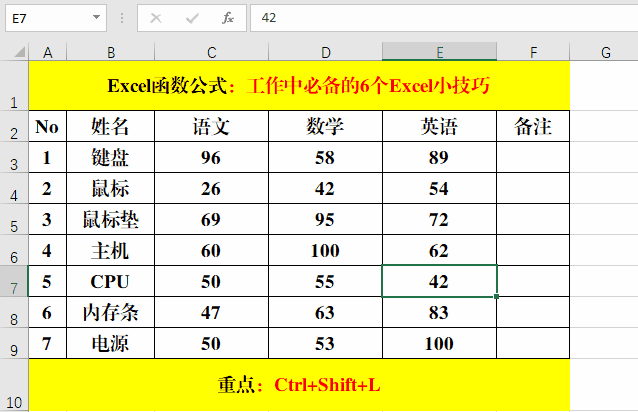
Task: Select row 9 header
Action: pyautogui.click(x=14, y=343)
